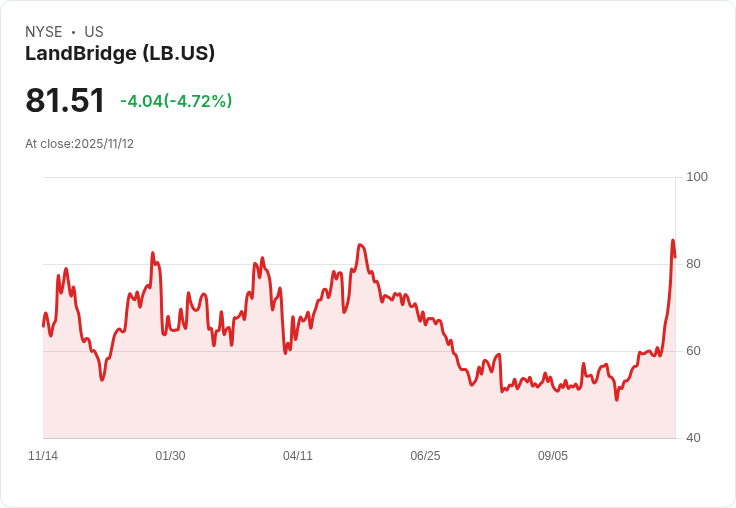Click the current price 81.51
The height and width of the screenshot is (508, 736).
click(x=65, y=100)
